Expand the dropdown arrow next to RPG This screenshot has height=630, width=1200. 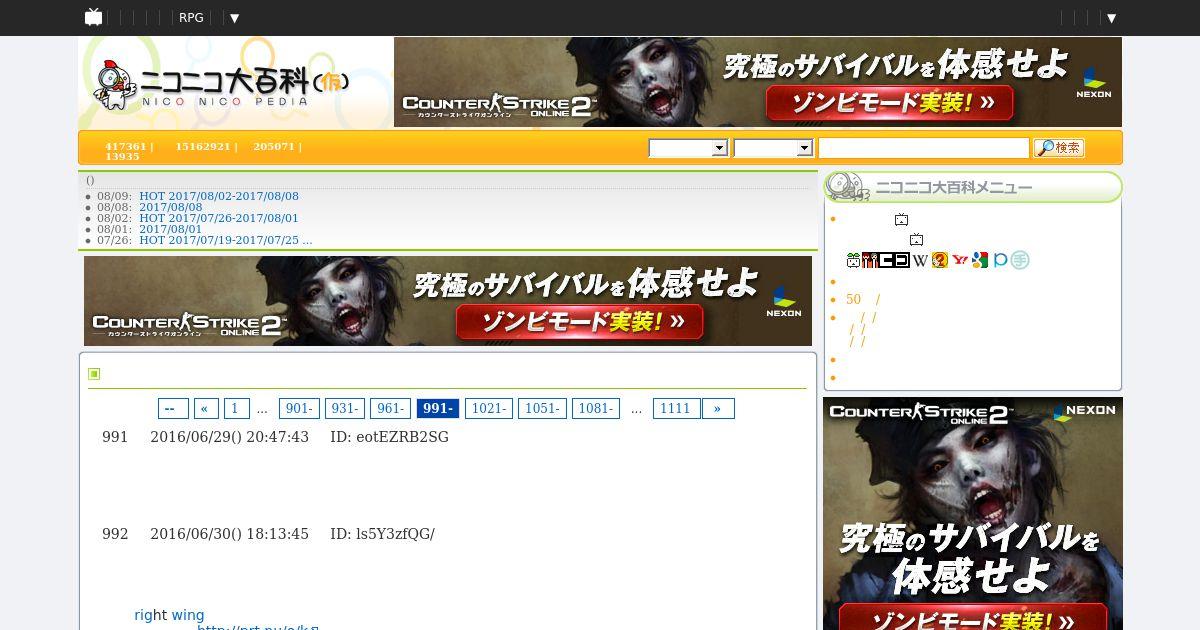(234, 18)
